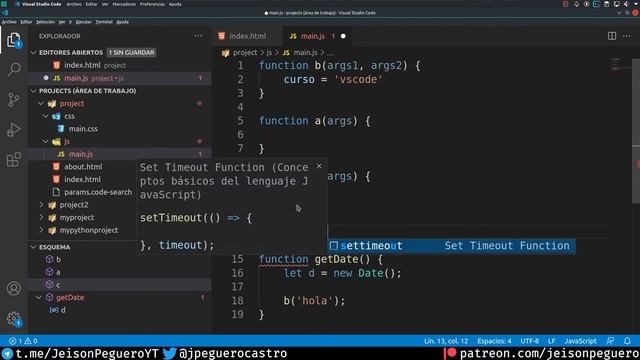Open the Search view in activity bar
Viewport: 640px width, 360px height.
pyautogui.click(x=14, y=69)
